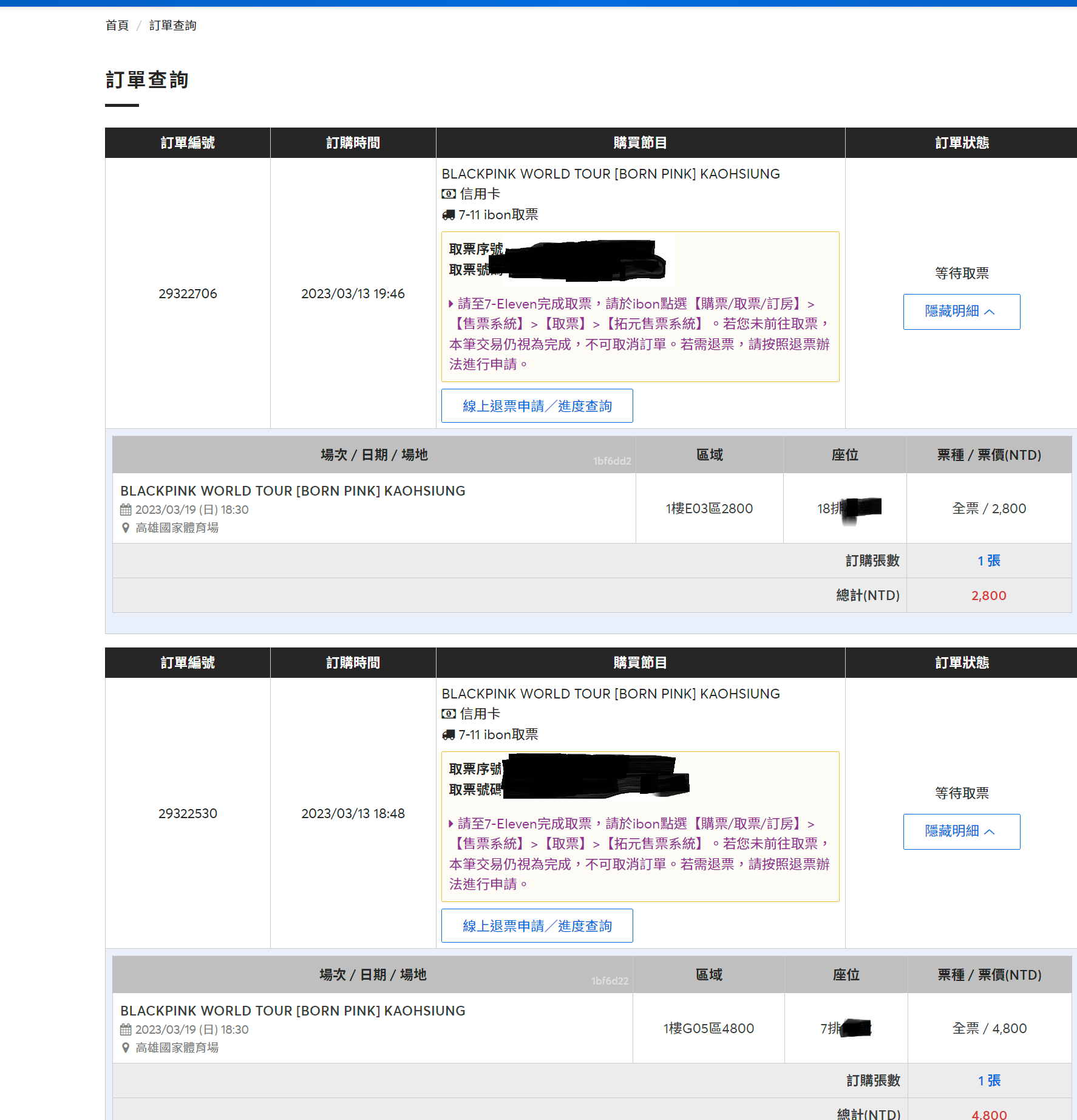This screenshot has width=1077, height=1120.
Task: Click the triangle bullet in first order's pickup instructions
Action: (x=451, y=304)
